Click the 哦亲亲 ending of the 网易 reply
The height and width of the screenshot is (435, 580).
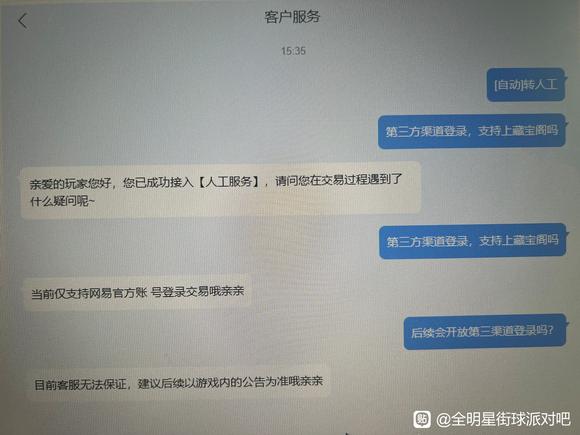tap(227, 291)
